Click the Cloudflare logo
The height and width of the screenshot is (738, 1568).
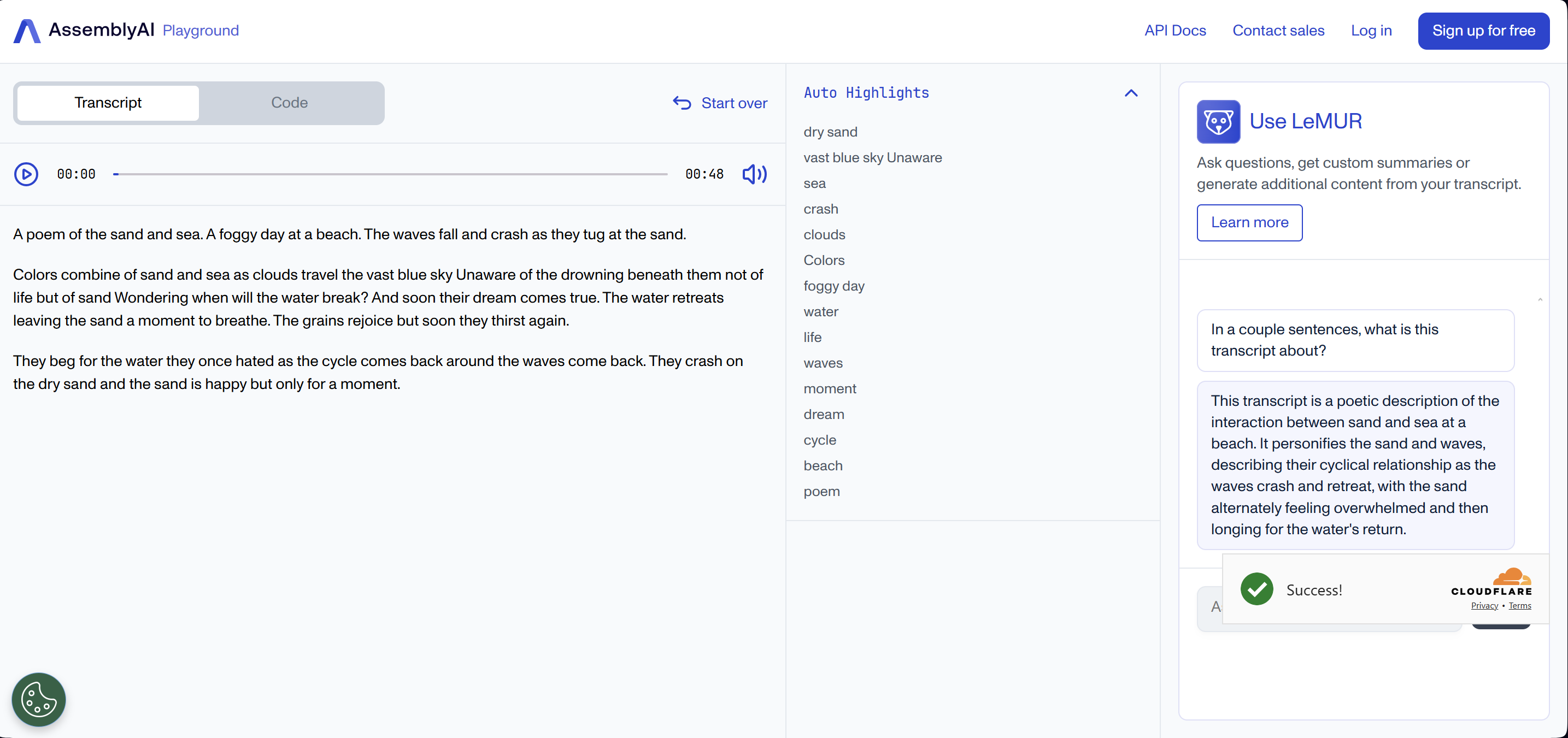click(1491, 582)
